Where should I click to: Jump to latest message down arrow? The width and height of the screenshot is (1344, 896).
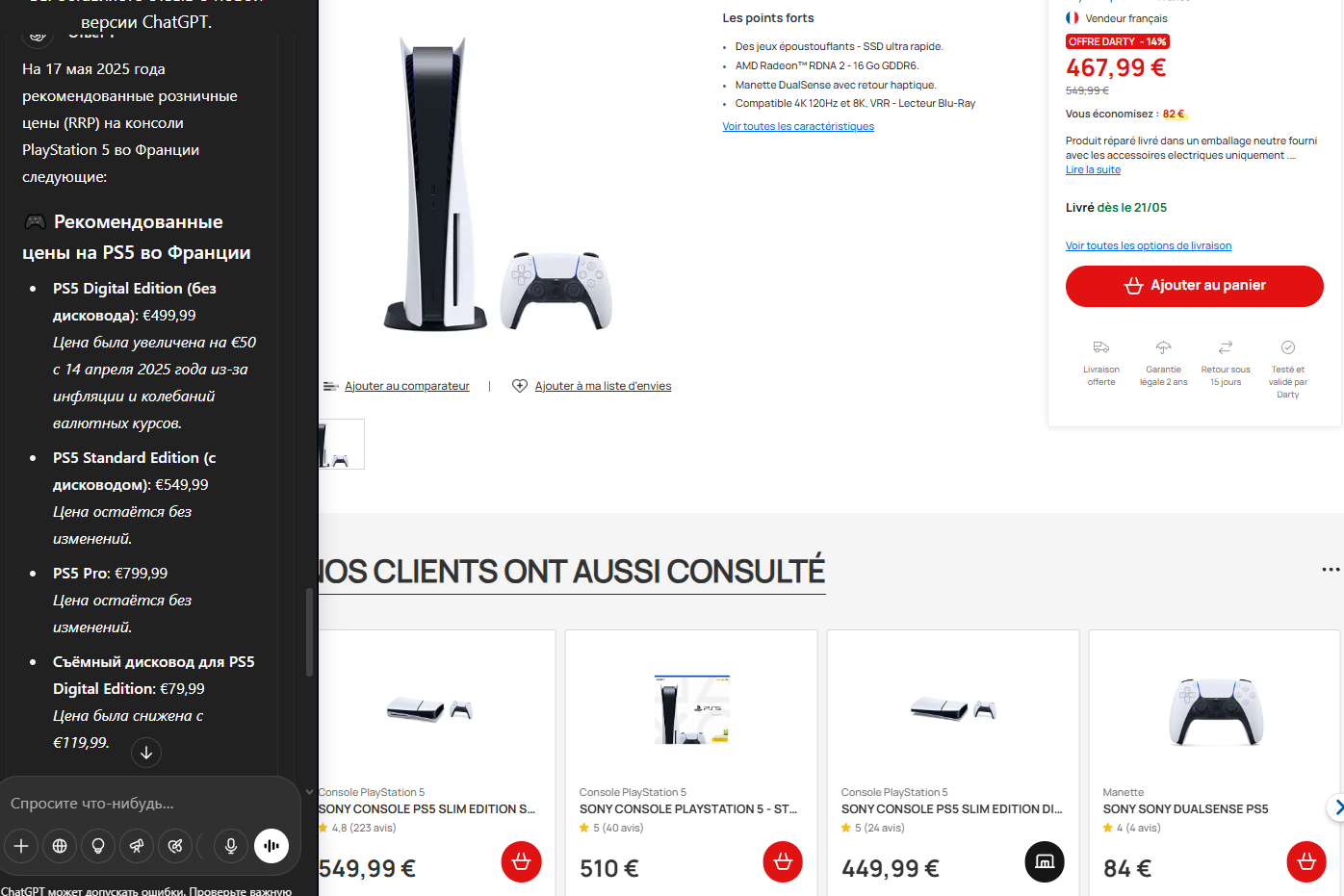146,753
